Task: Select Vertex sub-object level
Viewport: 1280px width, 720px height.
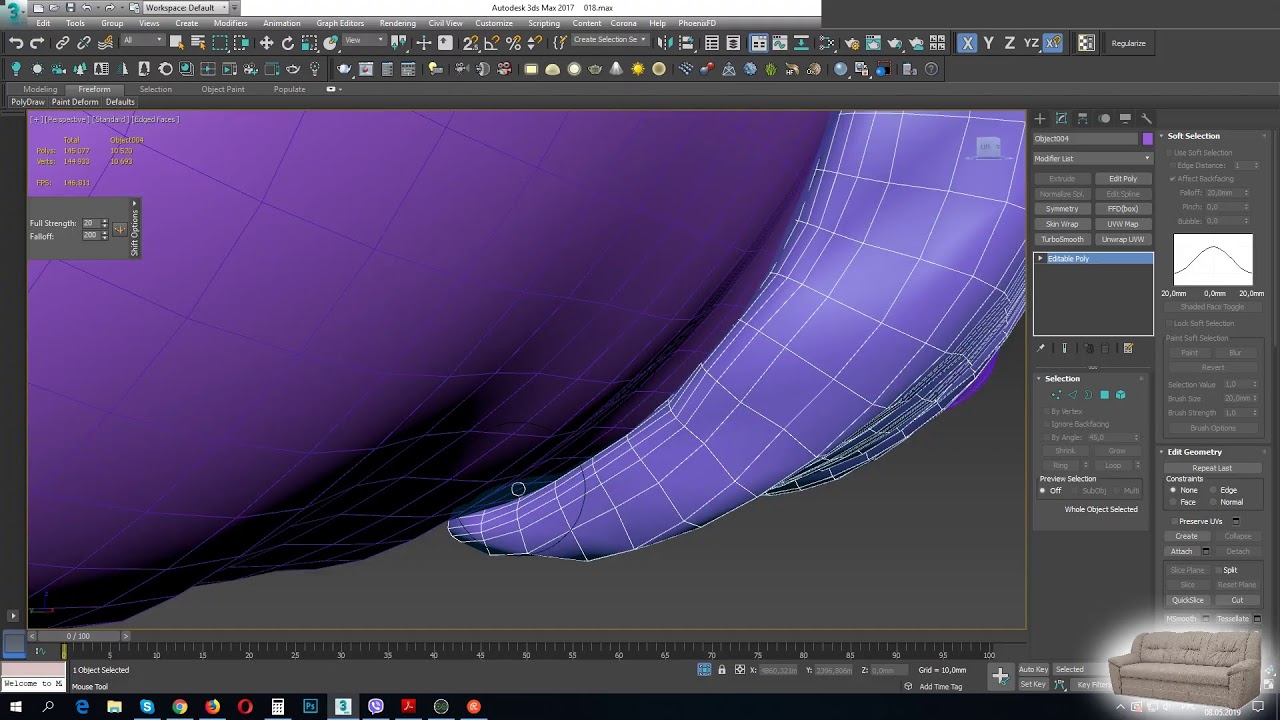Action: point(1056,395)
